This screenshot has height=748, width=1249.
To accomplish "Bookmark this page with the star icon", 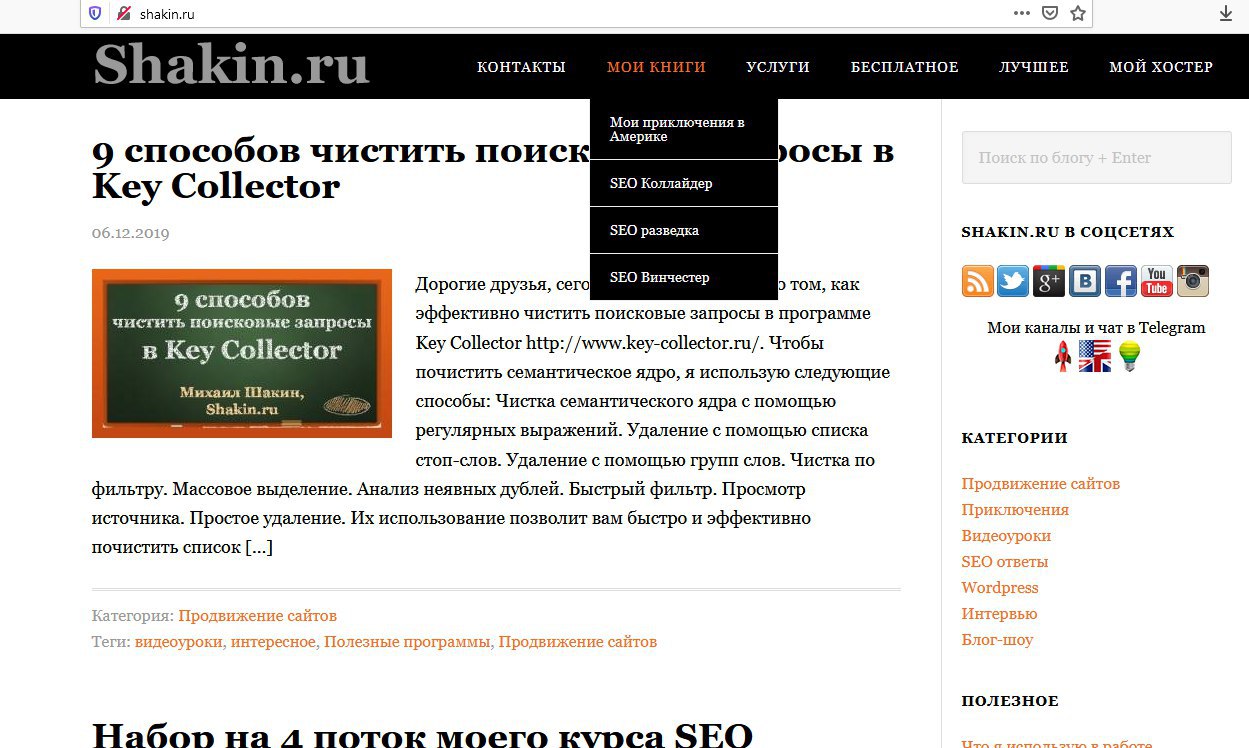I will tap(1077, 13).
